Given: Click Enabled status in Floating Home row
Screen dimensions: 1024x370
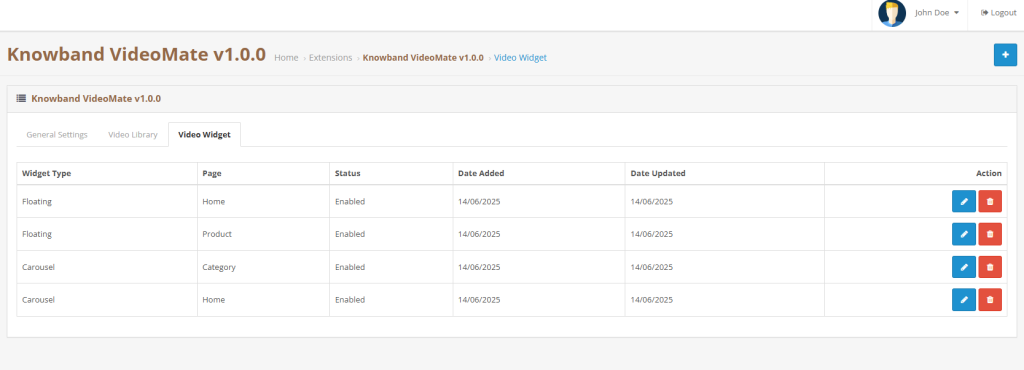Looking at the screenshot, I should tap(350, 202).
